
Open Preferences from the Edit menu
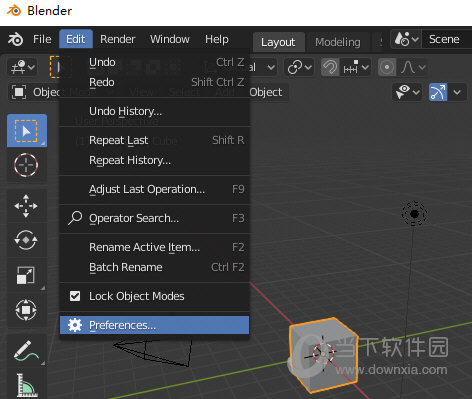click(155, 325)
